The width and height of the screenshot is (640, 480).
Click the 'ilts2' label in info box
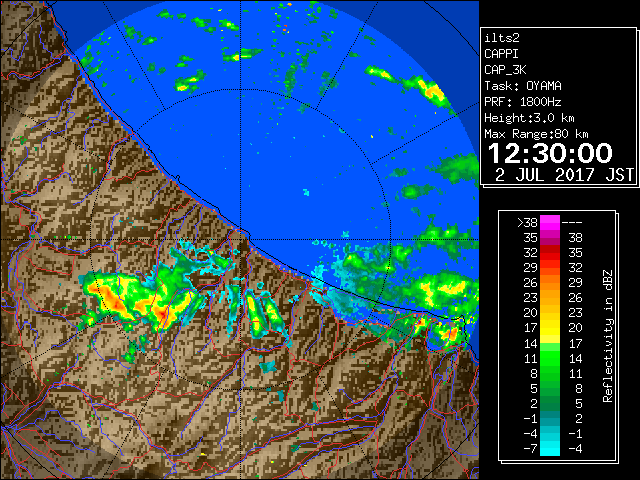502,38
